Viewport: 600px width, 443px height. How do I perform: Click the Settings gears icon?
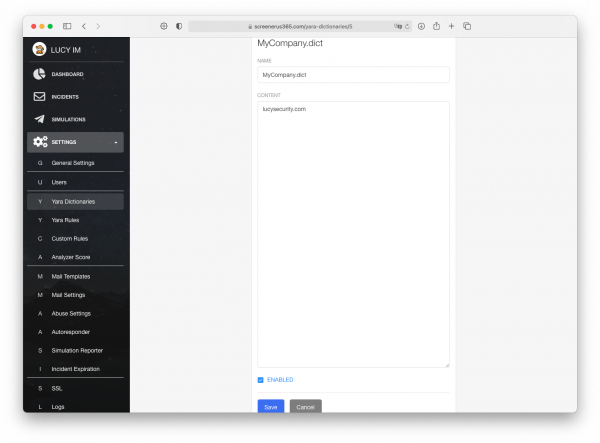click(x=40, y=142)
